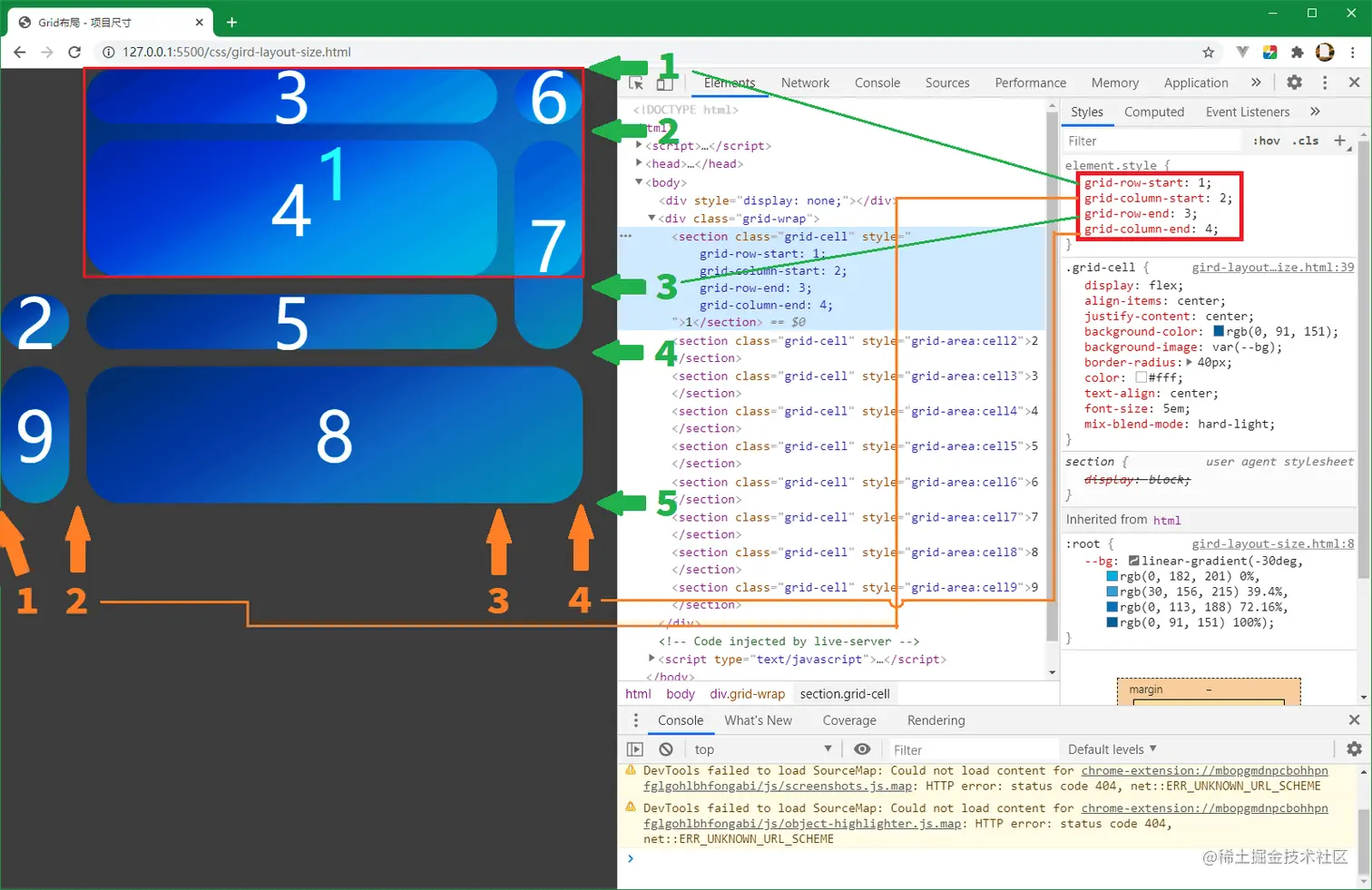
Task: Reload the page with refresh icon
Action: [74, 52]
